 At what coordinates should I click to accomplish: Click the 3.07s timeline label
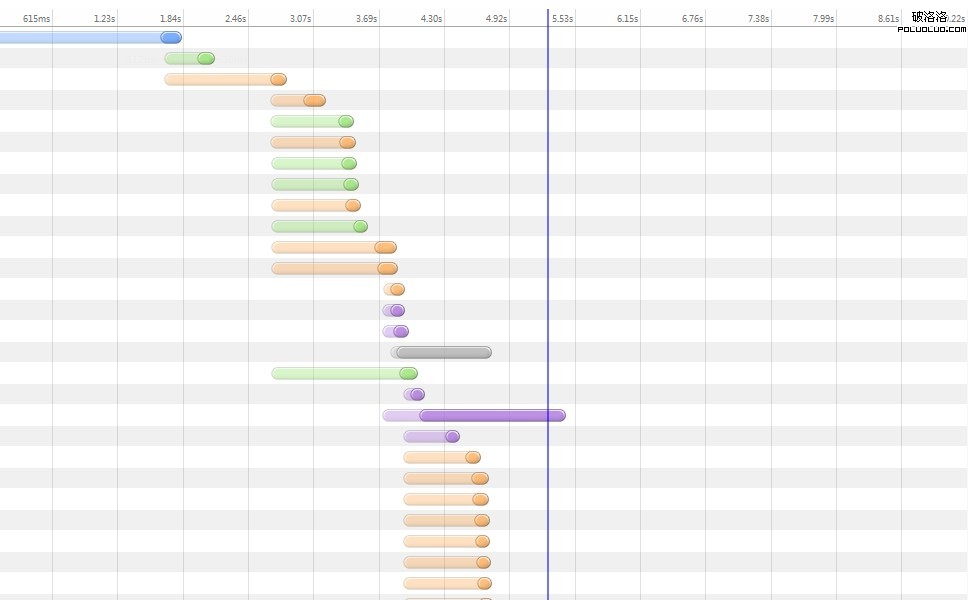pos(300,19)
